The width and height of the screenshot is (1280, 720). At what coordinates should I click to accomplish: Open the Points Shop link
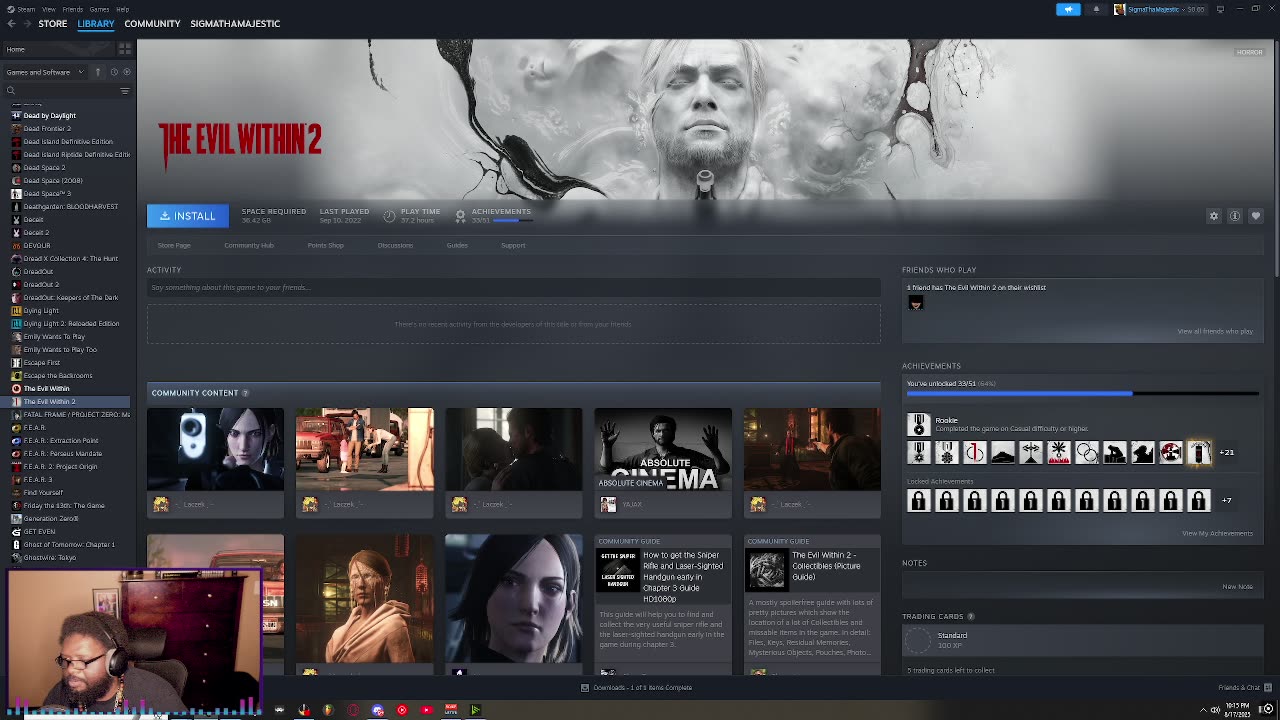(325, 245)
